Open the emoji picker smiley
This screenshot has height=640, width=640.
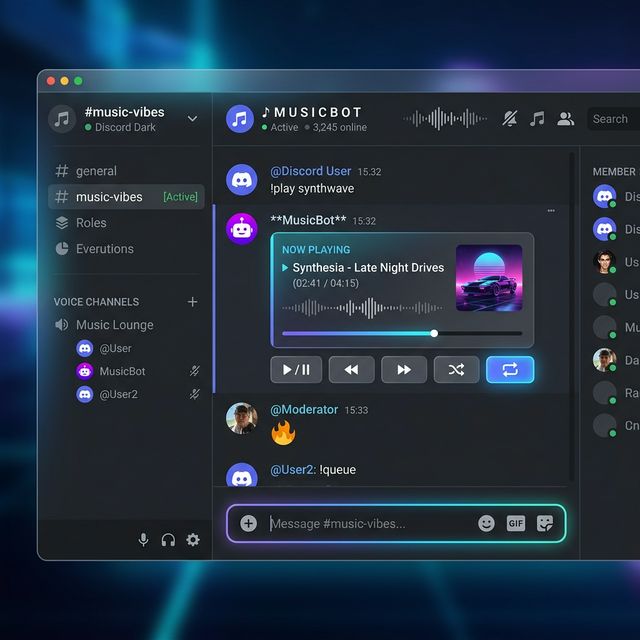pos(486,523)
